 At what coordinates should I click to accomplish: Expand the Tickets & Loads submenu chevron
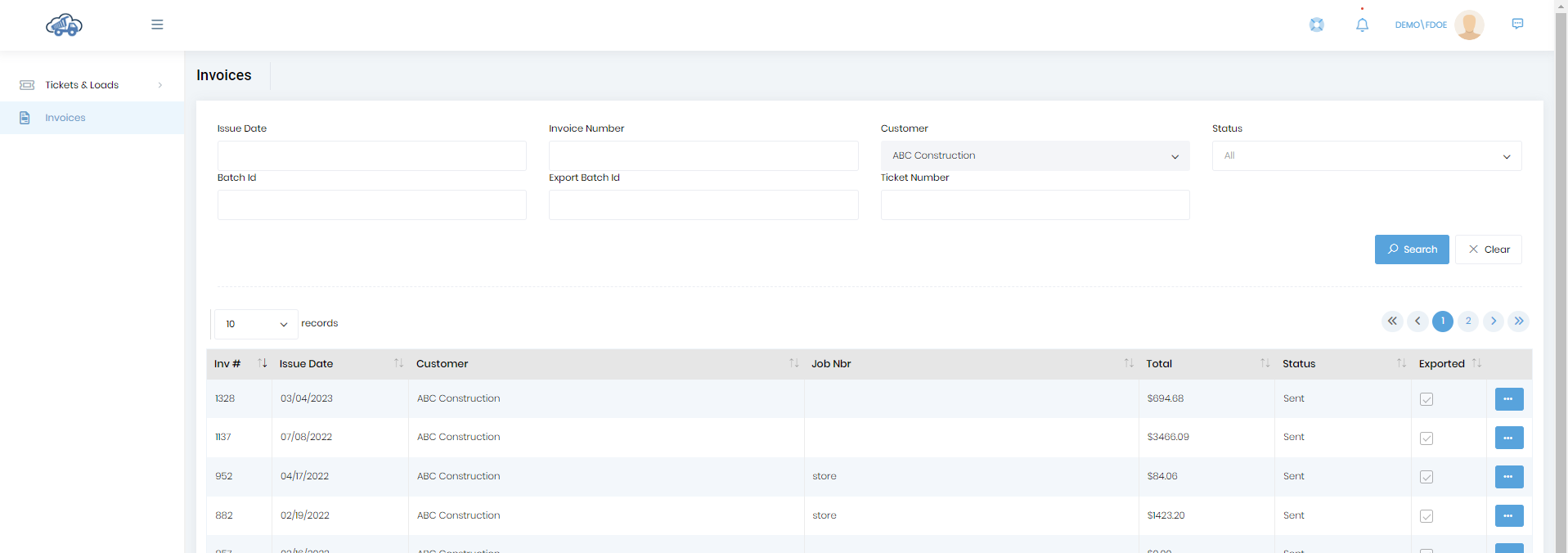pyautogui.click(x=160, y=85)
